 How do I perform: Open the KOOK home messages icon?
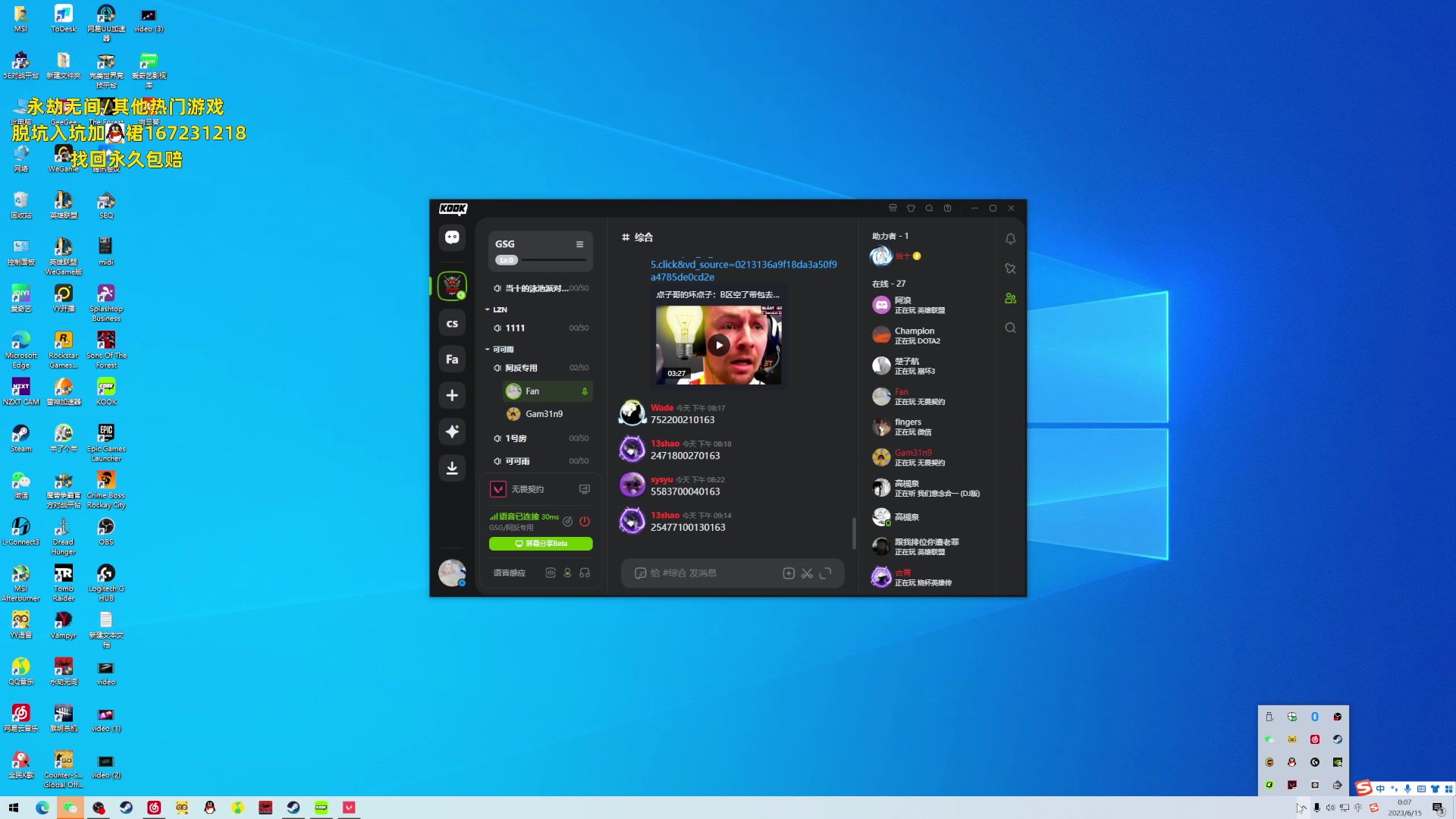tap(452, 237)
